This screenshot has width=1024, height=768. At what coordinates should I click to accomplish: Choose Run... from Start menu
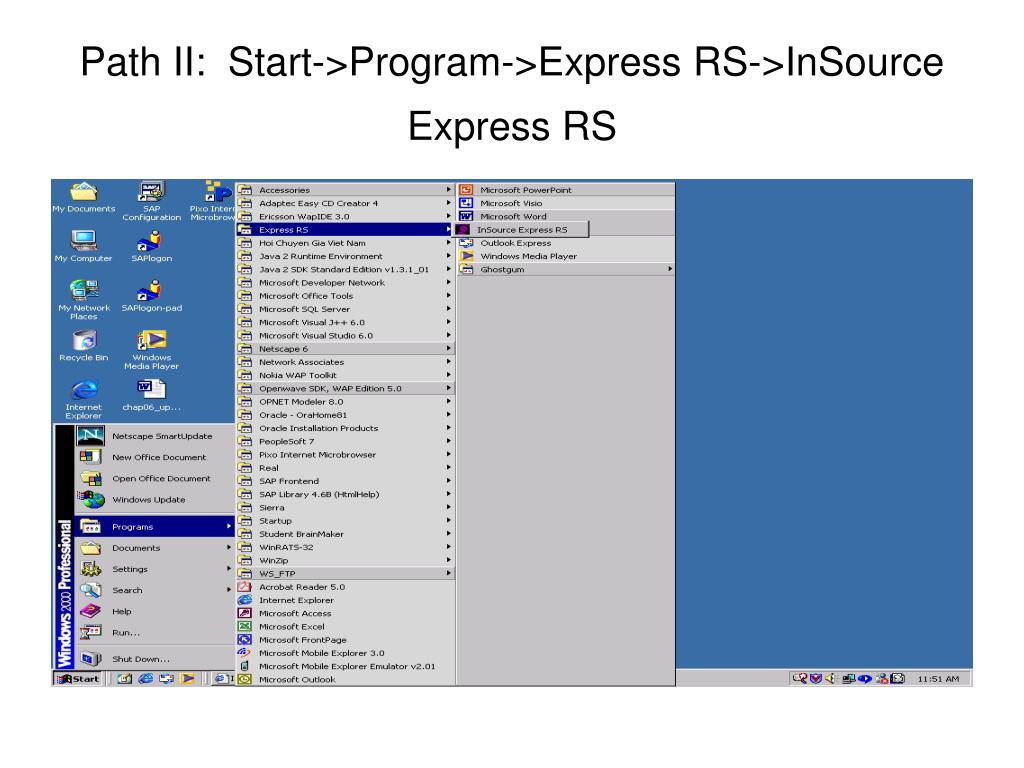pyautogui.click(x=154, y=632)
